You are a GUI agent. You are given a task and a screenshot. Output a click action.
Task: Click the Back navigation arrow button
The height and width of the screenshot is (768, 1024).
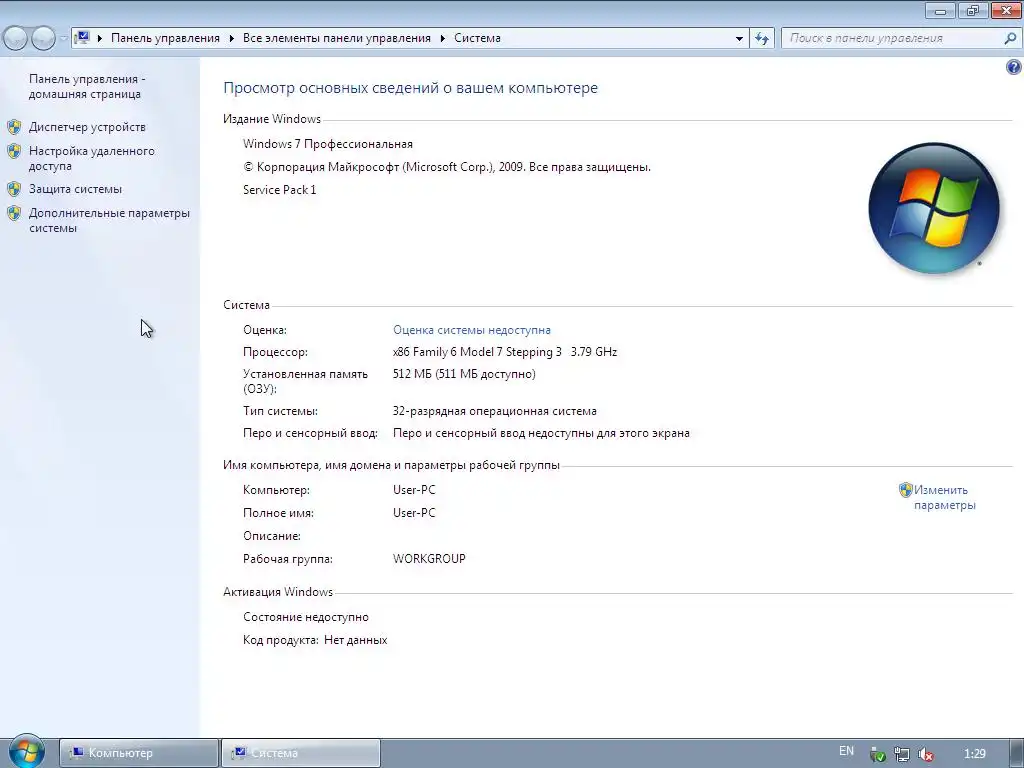click(x=16, y=38)
